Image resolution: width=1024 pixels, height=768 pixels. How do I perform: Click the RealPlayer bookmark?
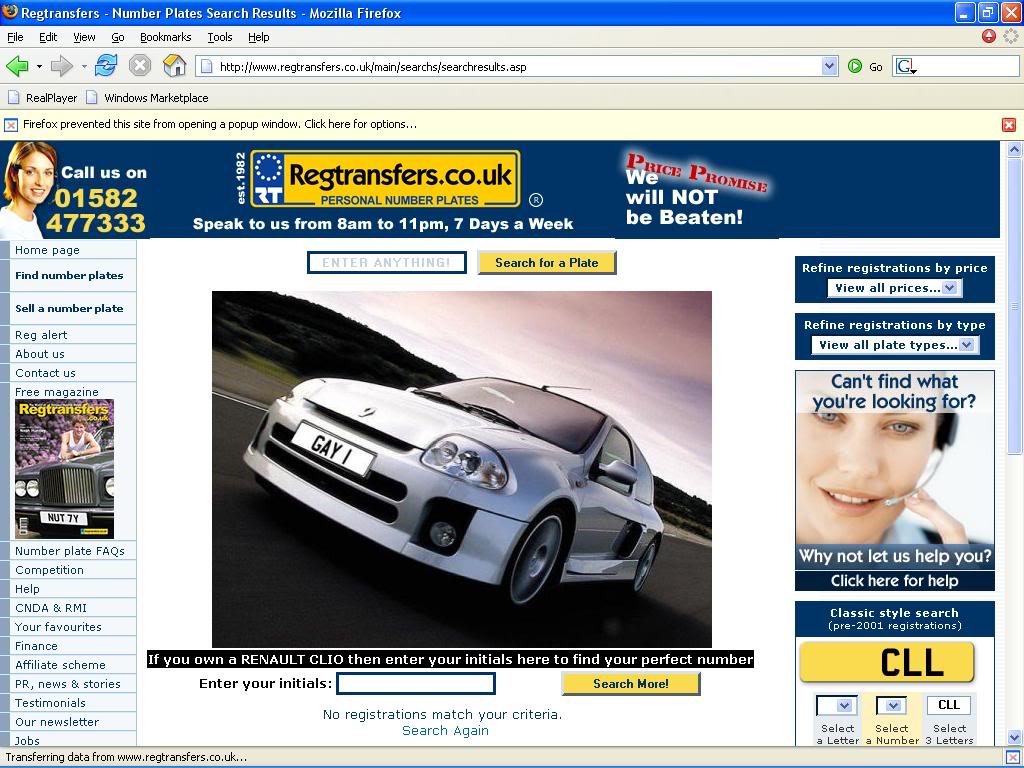coord(42,98)
